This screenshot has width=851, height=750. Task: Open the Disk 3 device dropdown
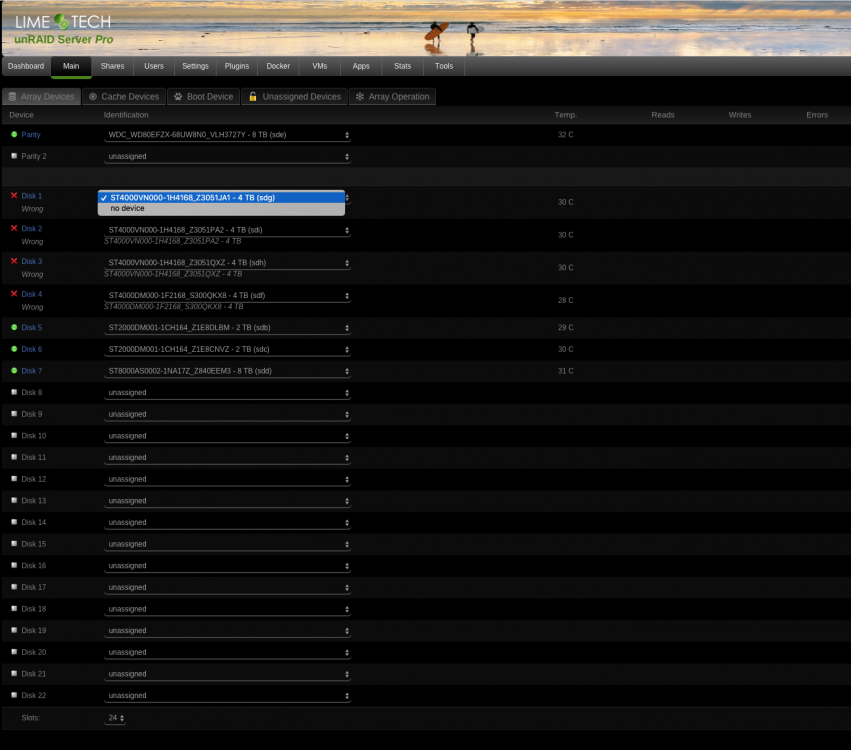[x=227, y=263]
